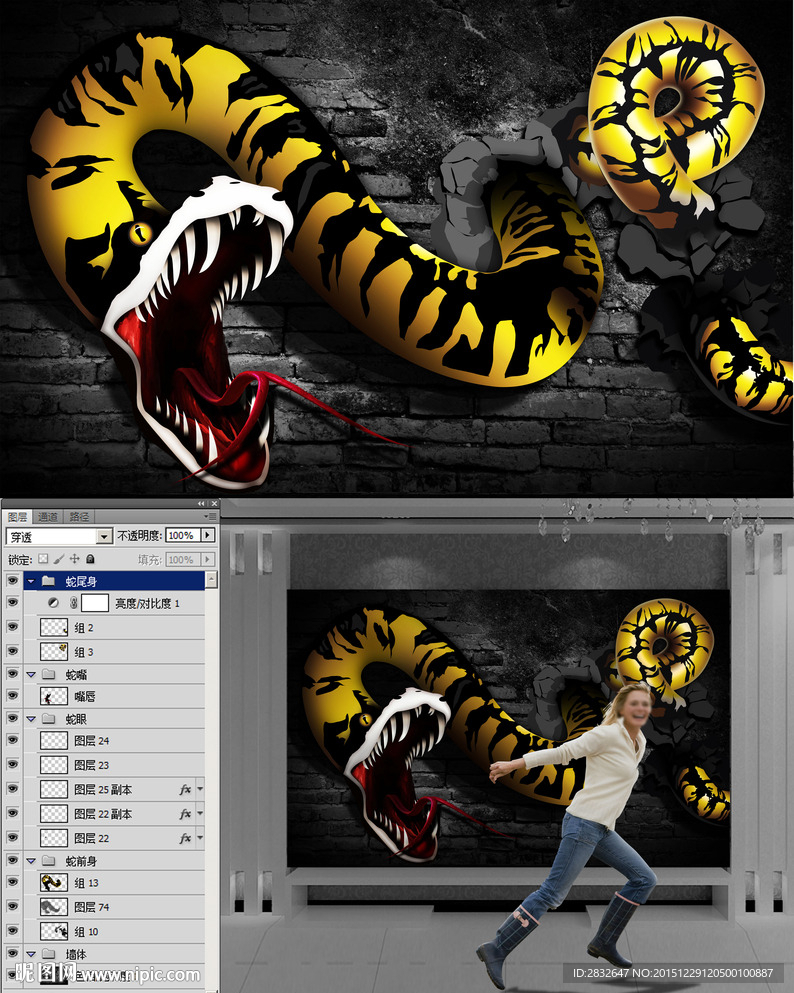Select the 嘴唇 layer thumbnail
Image resolution: width=794 pixels, height=993 pixels.
pos(54,697)
